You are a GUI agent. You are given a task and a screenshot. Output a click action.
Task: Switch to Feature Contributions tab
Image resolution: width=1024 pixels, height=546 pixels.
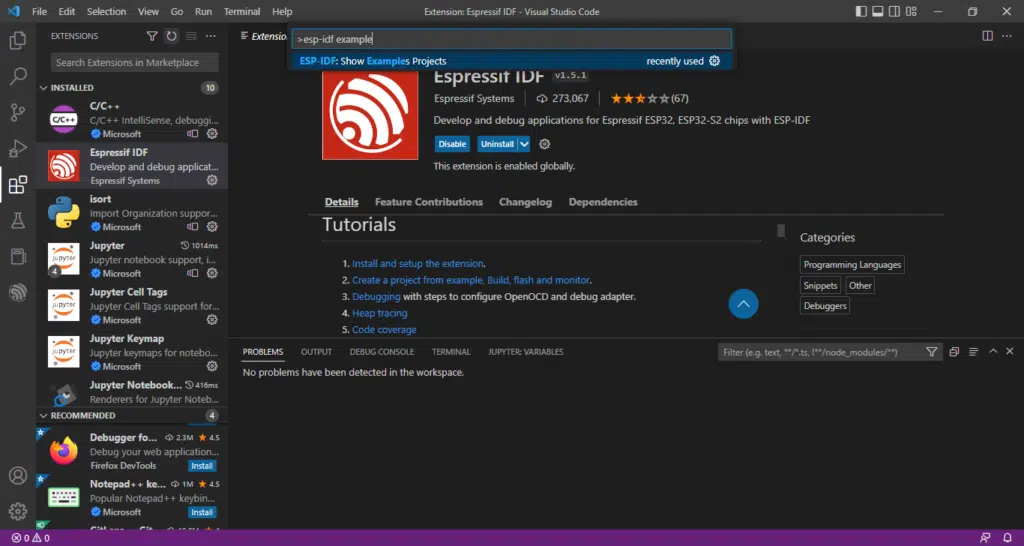tap(429, 202)
